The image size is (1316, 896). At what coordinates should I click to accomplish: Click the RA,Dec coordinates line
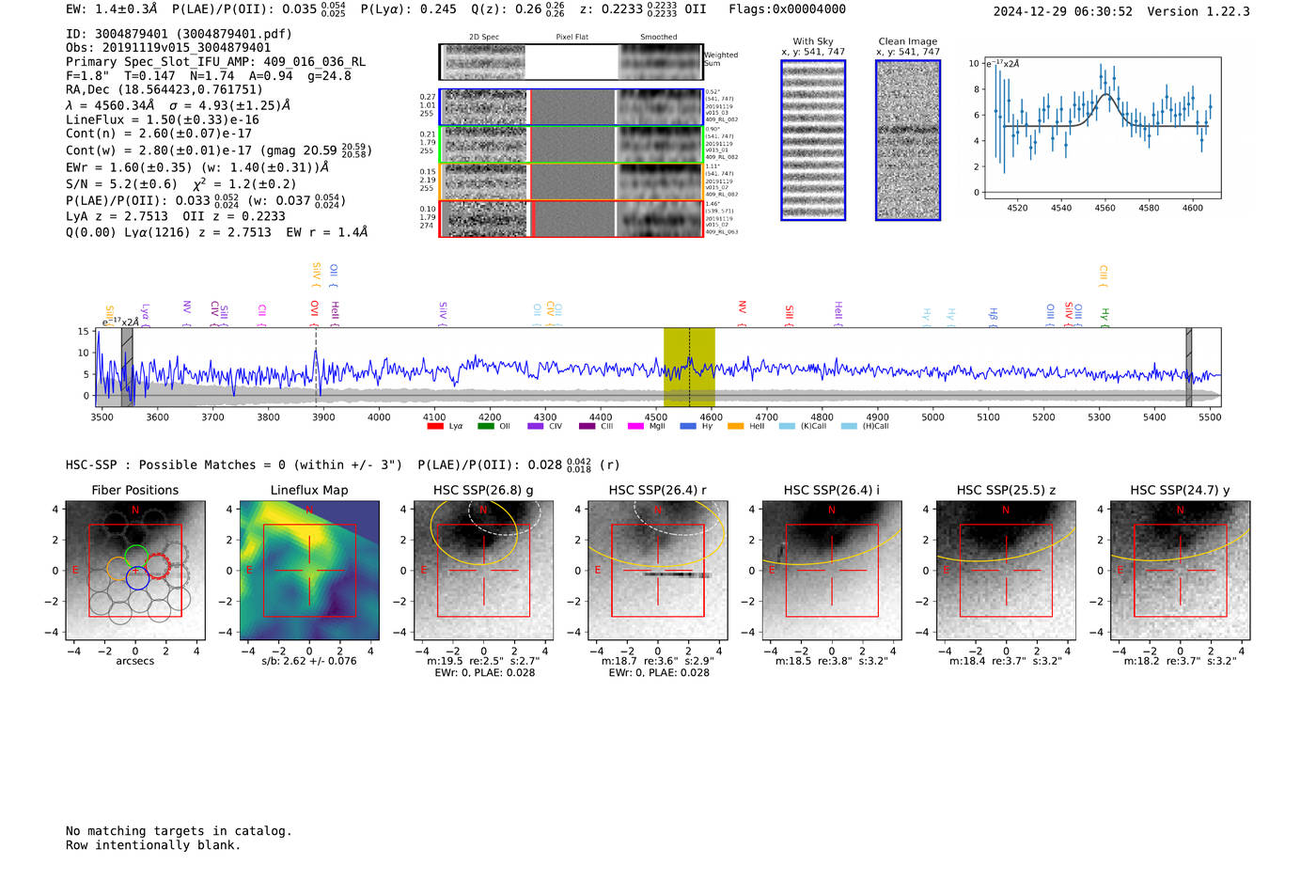(x=164, y=90)
